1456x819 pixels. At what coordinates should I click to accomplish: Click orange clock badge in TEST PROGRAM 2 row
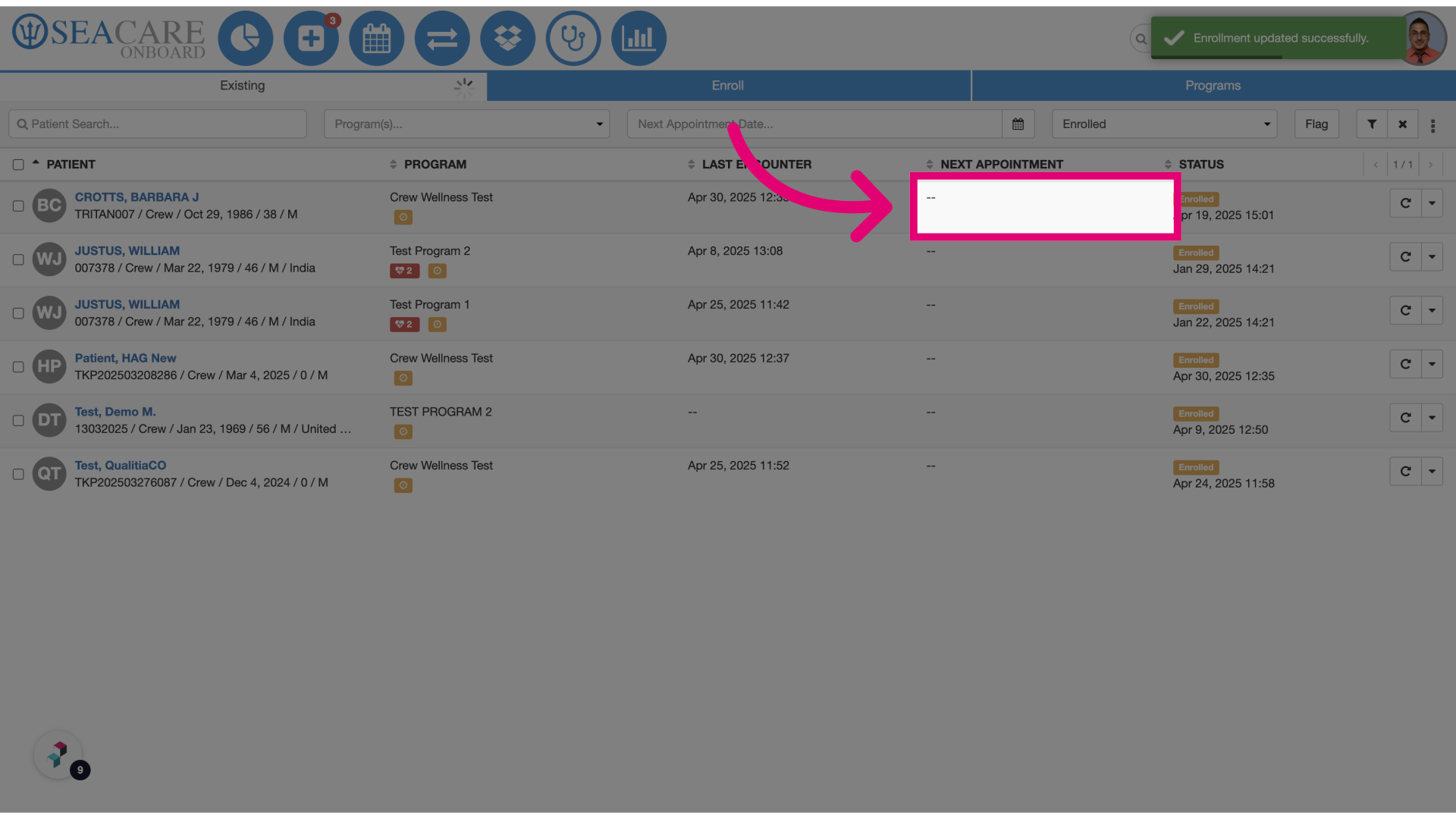click(403, 431)
